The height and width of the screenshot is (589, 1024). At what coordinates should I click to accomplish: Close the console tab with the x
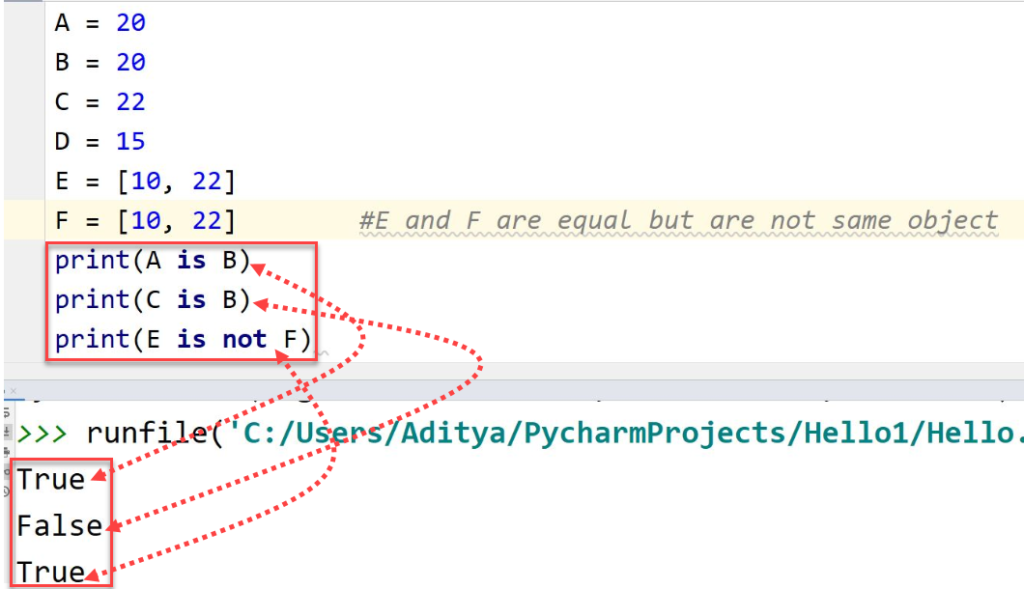(x=13, y=391)
